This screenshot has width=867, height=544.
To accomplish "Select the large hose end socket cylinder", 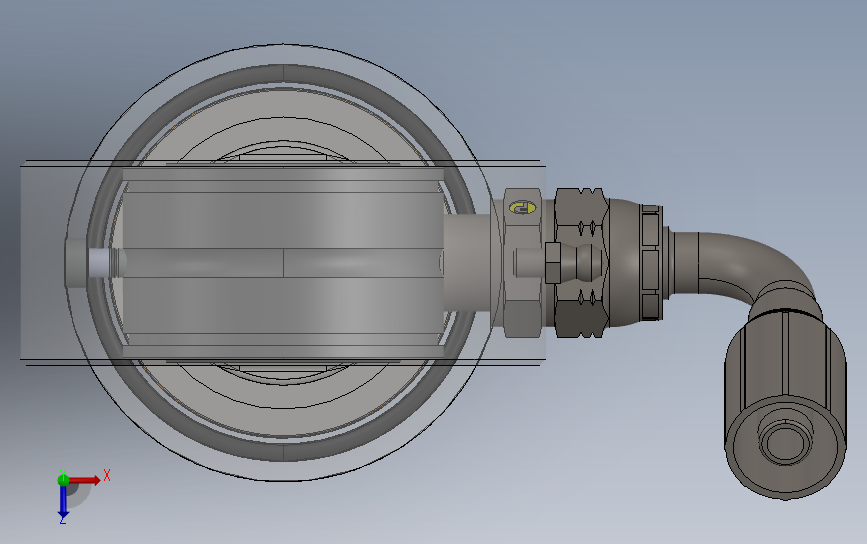I will coord(785,404).
